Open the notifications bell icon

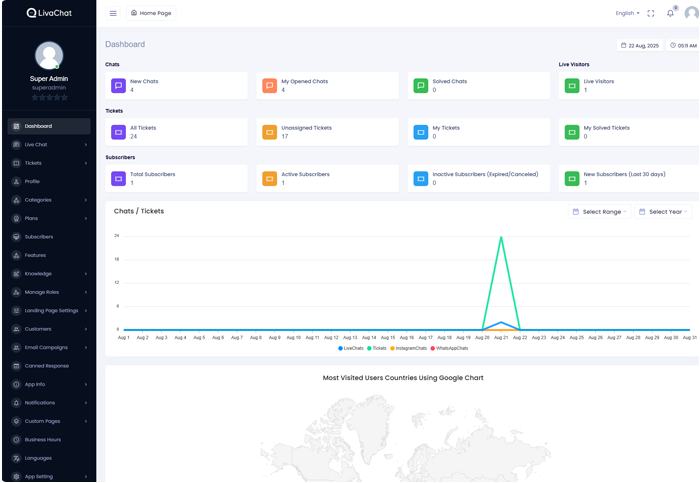pos(670,13)
